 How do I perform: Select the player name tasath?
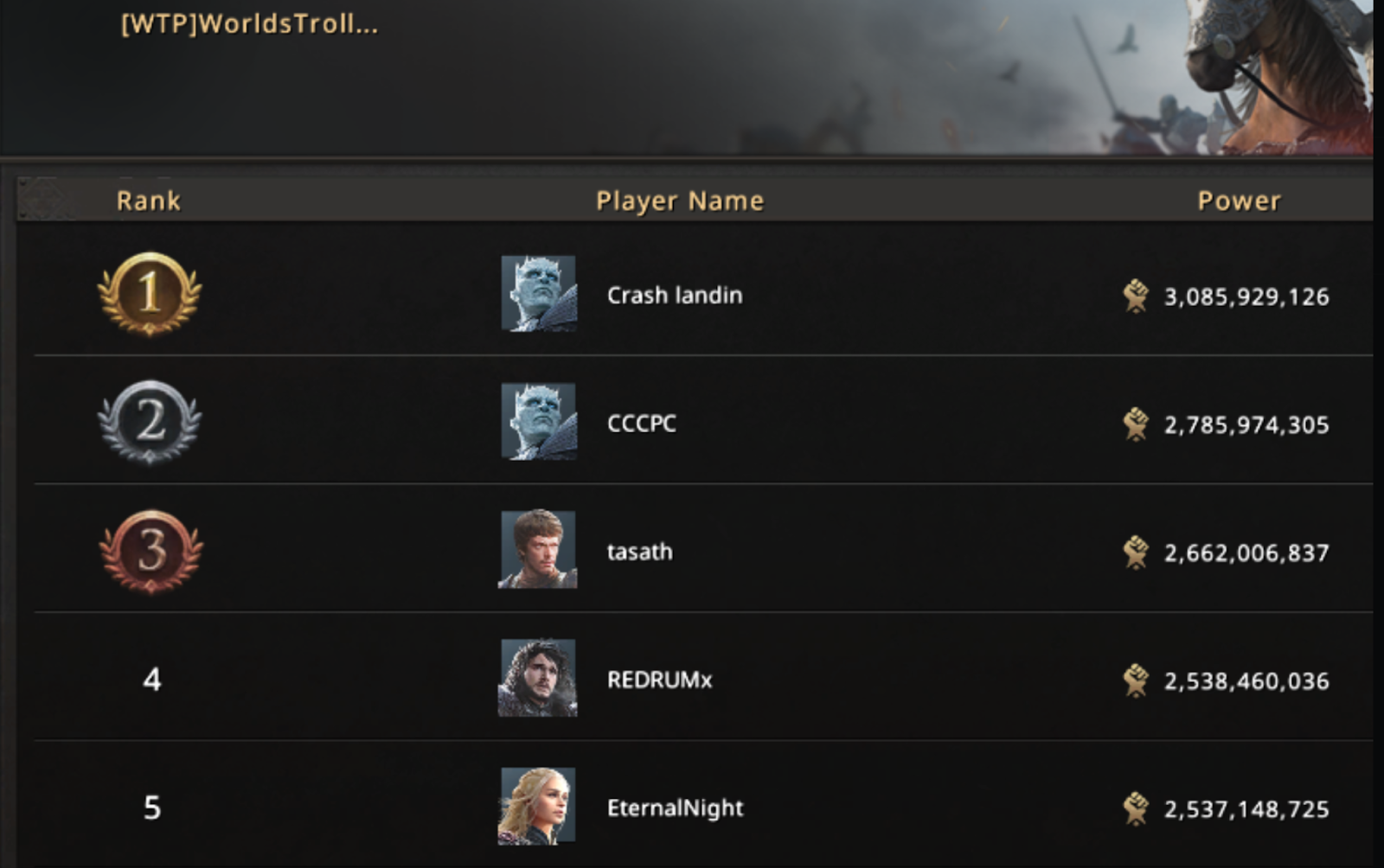pos(640,552)
